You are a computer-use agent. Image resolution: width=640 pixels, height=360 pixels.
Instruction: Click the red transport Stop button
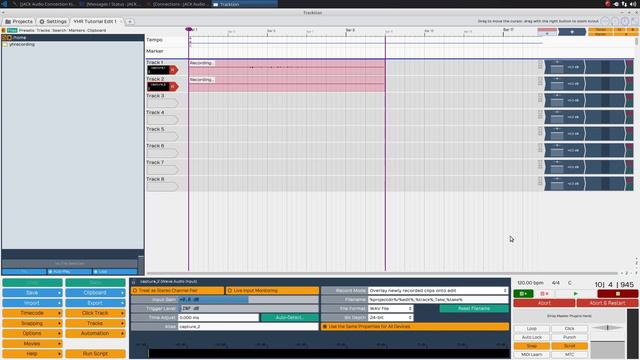point(618,293)
